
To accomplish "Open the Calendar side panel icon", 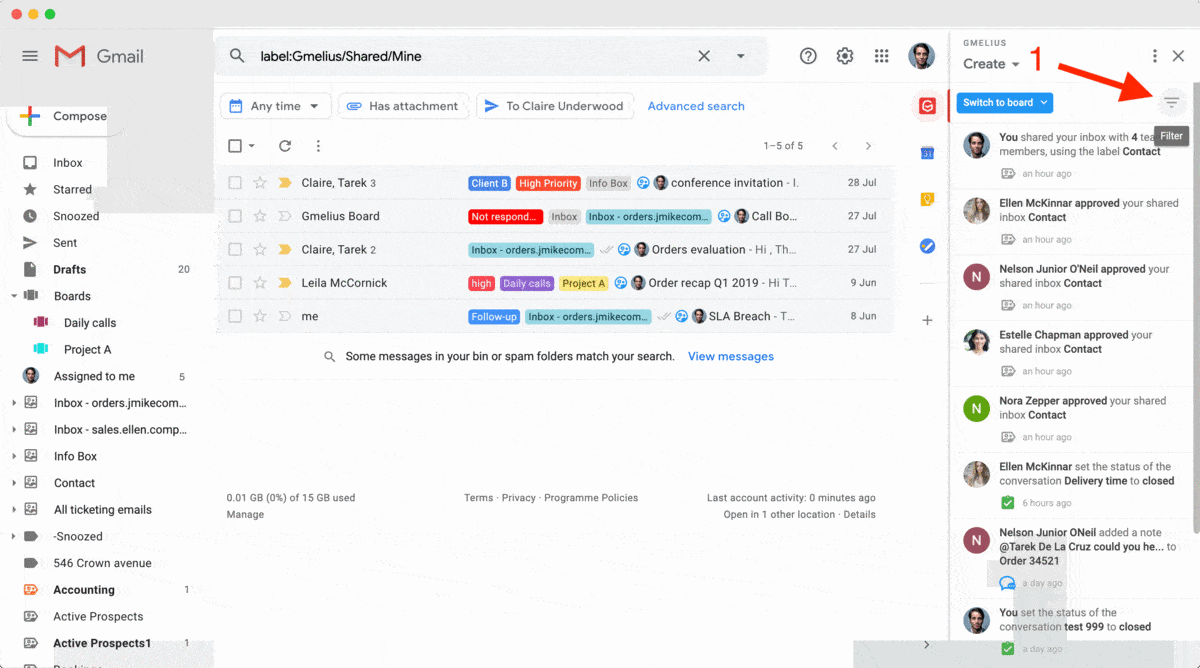I will (927, 153).
